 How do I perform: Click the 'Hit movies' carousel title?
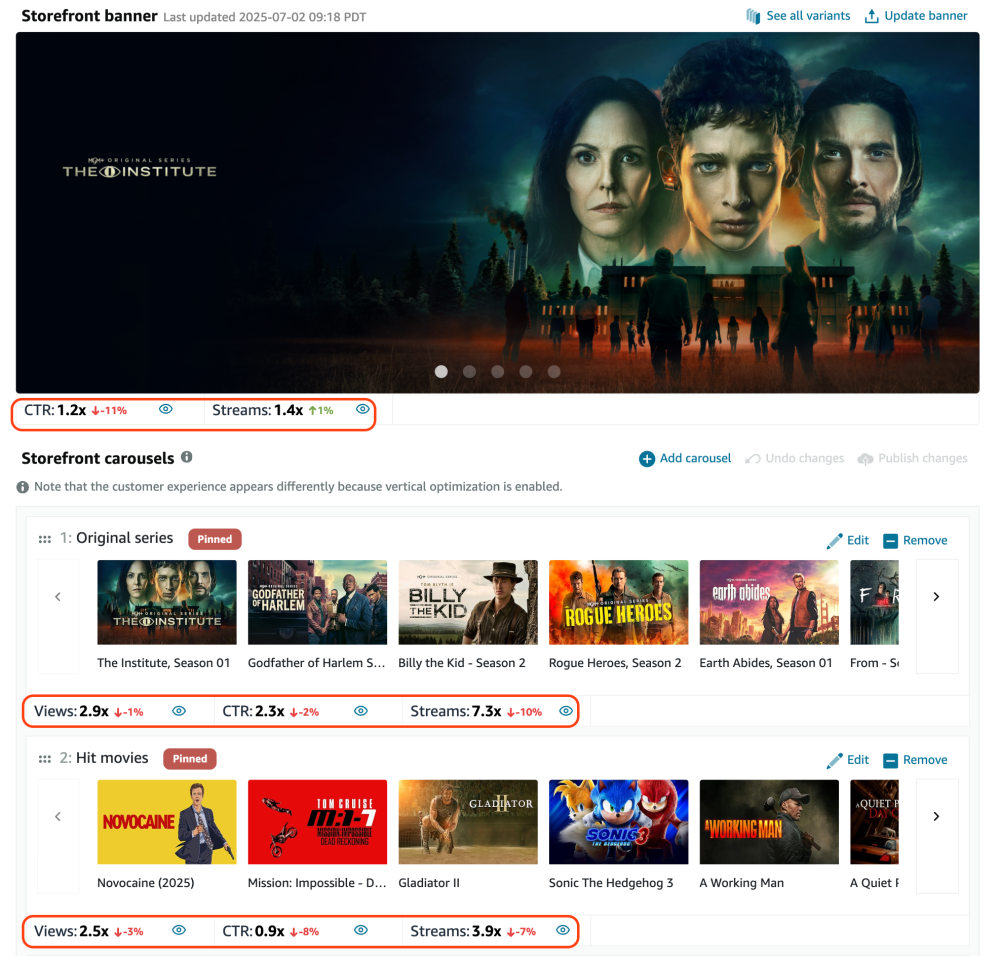point(112,758)
